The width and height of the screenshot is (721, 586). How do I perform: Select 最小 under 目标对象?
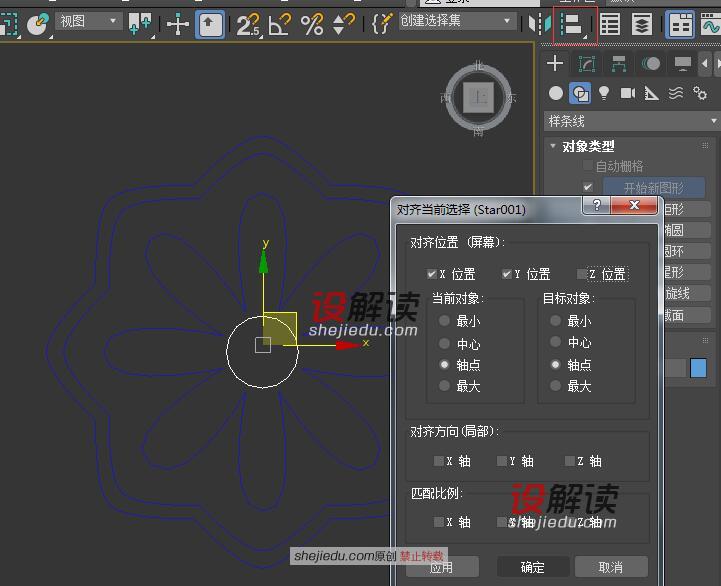tap(555, 321)
